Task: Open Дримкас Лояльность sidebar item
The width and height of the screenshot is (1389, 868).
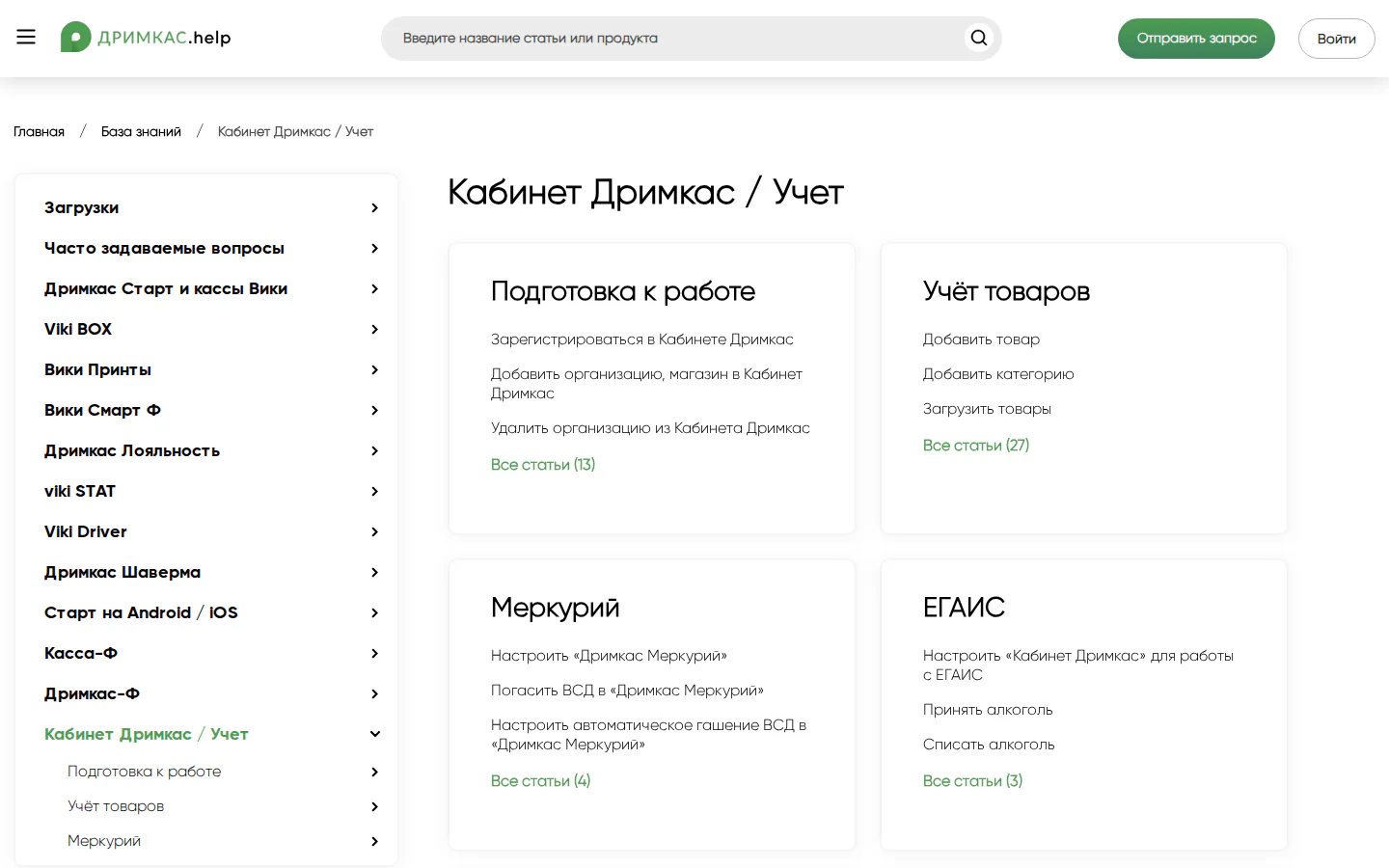Action: click(132, 450)
